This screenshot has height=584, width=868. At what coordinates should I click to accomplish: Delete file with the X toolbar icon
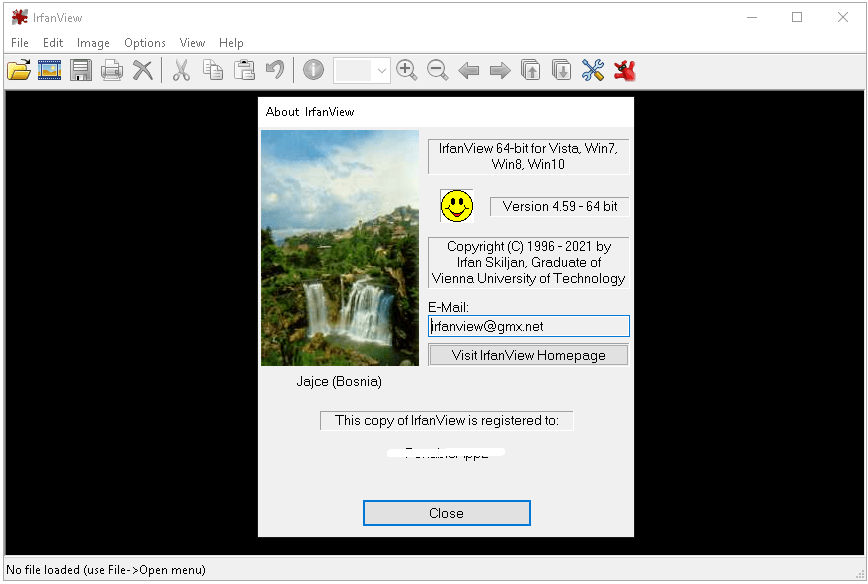[143, 70]
